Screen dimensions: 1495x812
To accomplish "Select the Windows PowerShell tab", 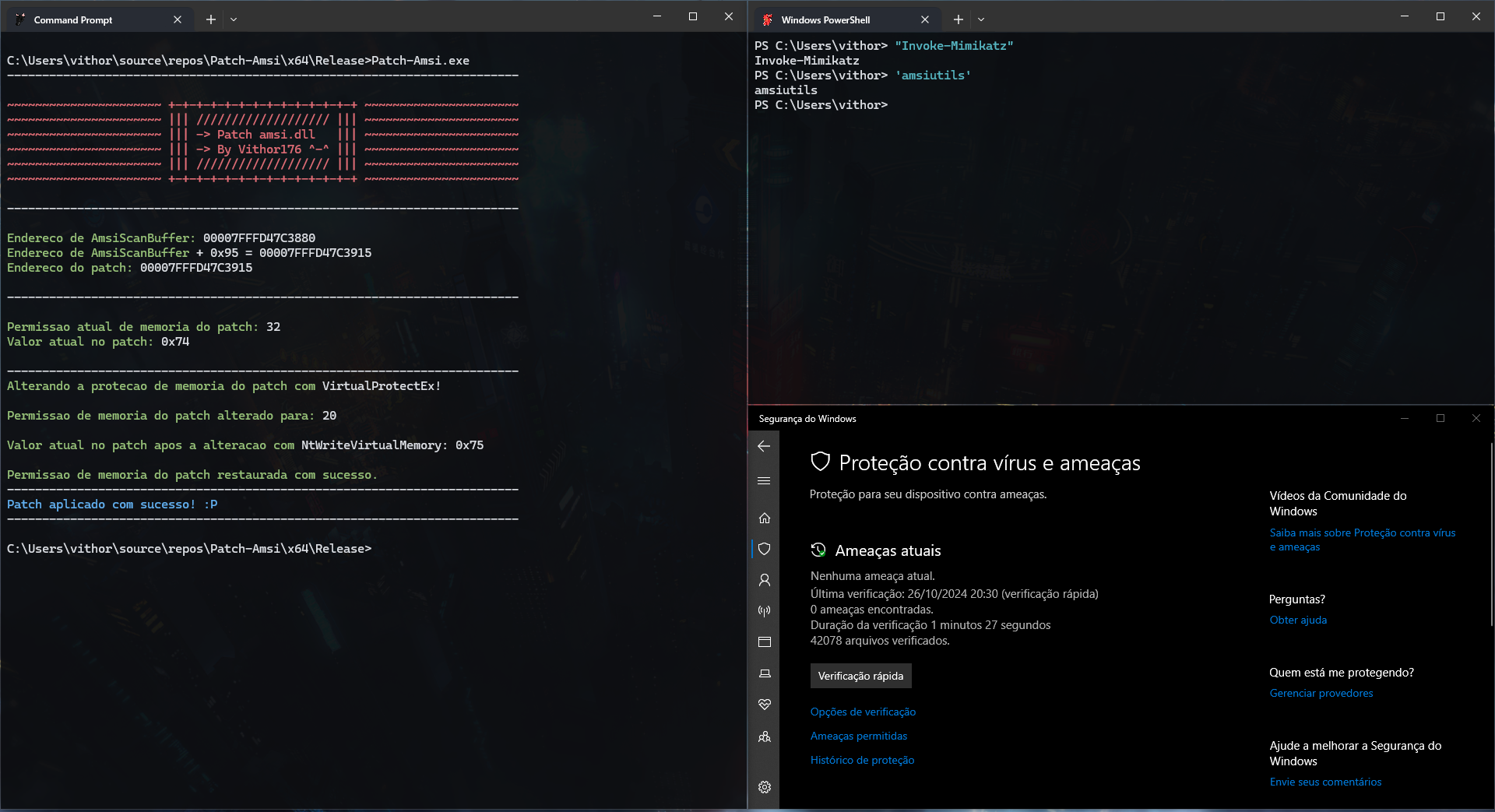I will [x=846, y=19].
